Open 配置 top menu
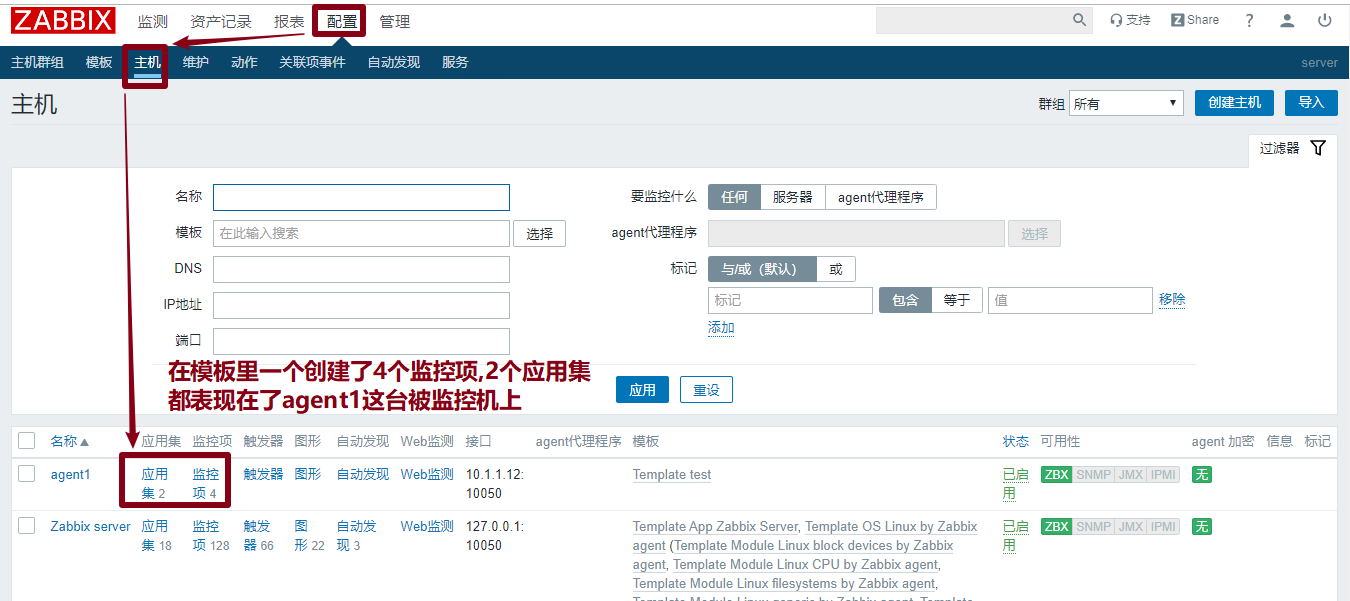The width and height of the screenshot is (1350, 601). pos(342,21)
